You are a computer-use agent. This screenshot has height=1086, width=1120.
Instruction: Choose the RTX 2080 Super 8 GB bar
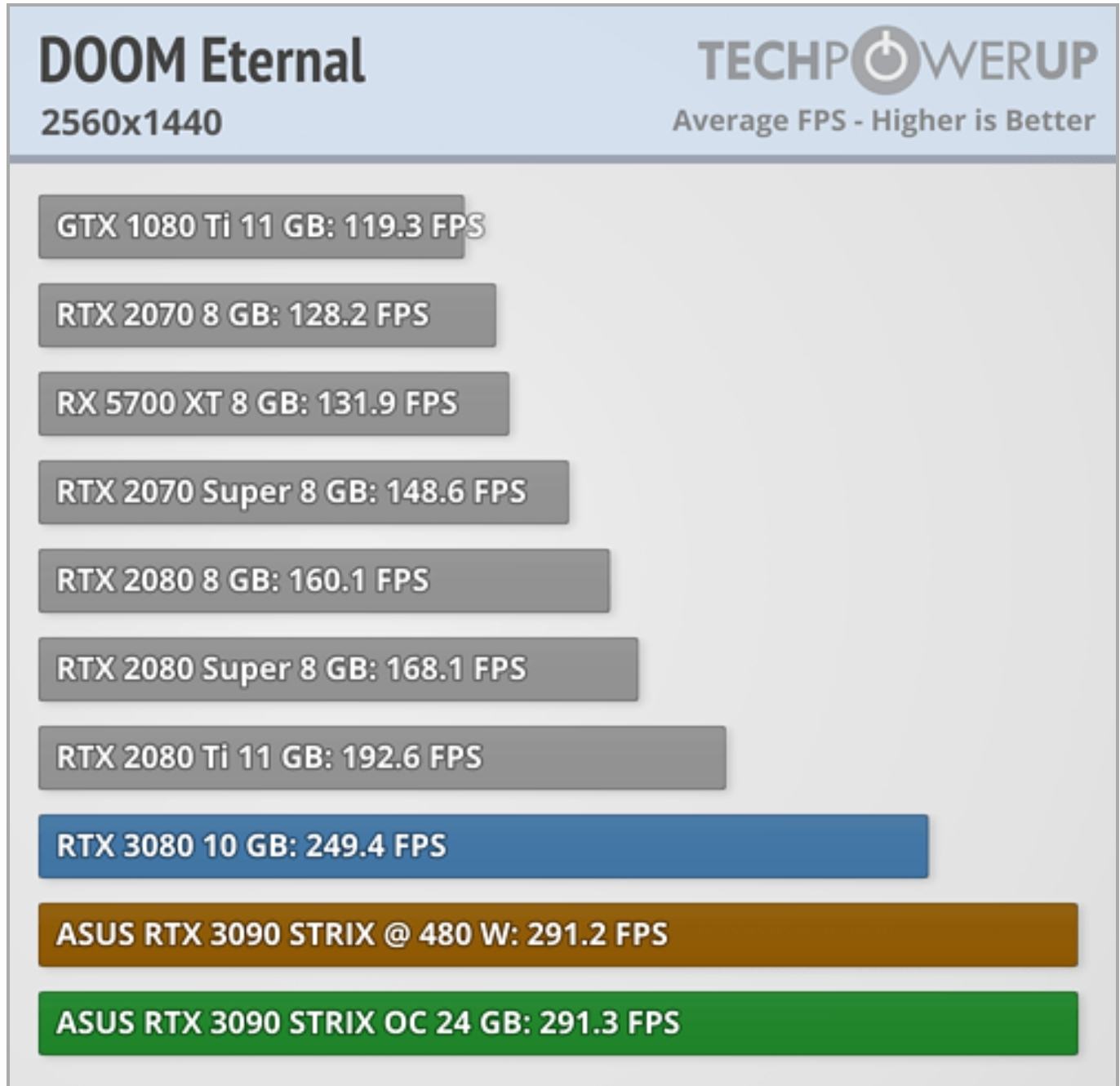[x=338, y=669]
